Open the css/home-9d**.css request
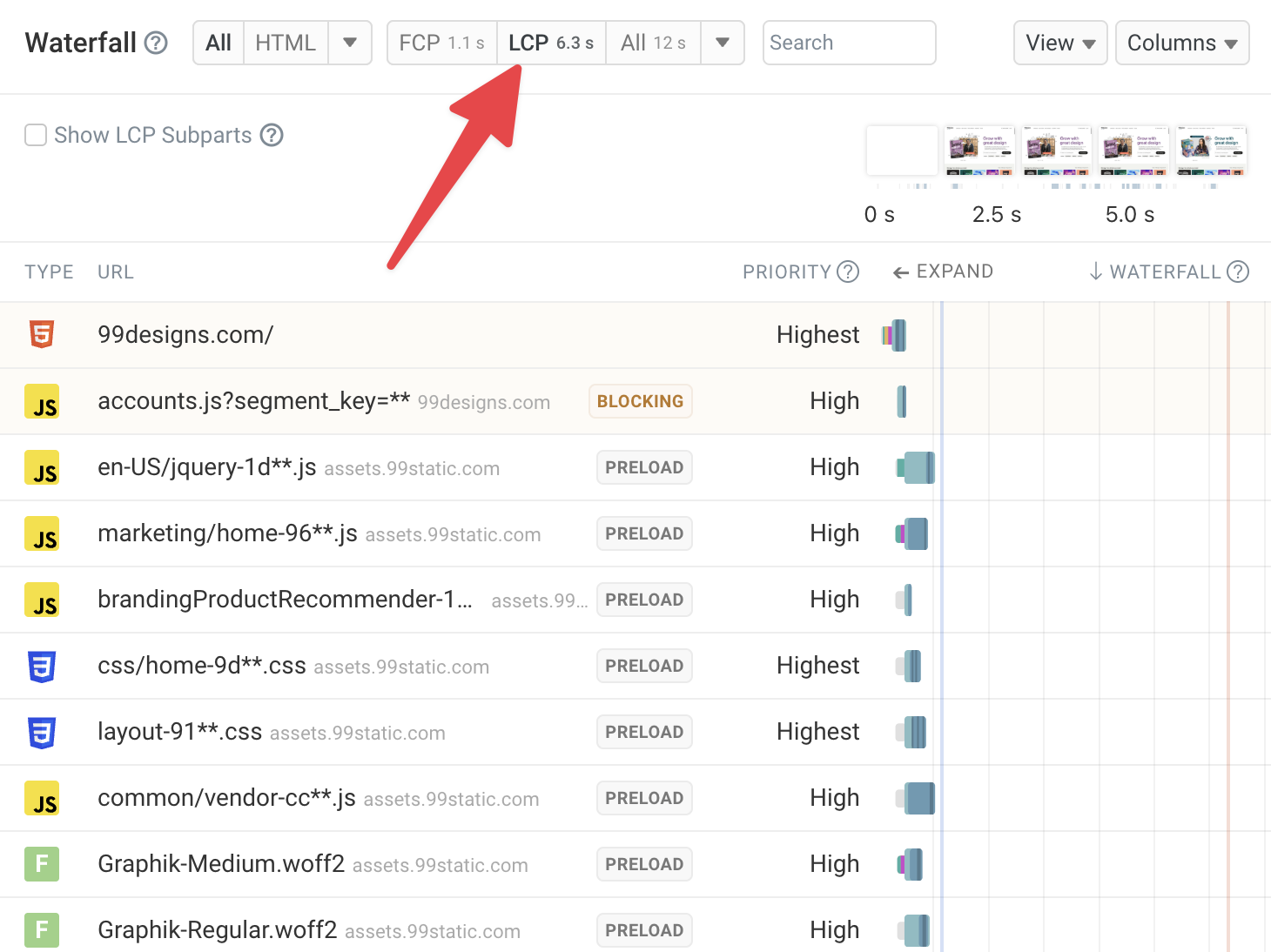The width and height of the screenshot is (1271, 952). [x=201, y=666]
